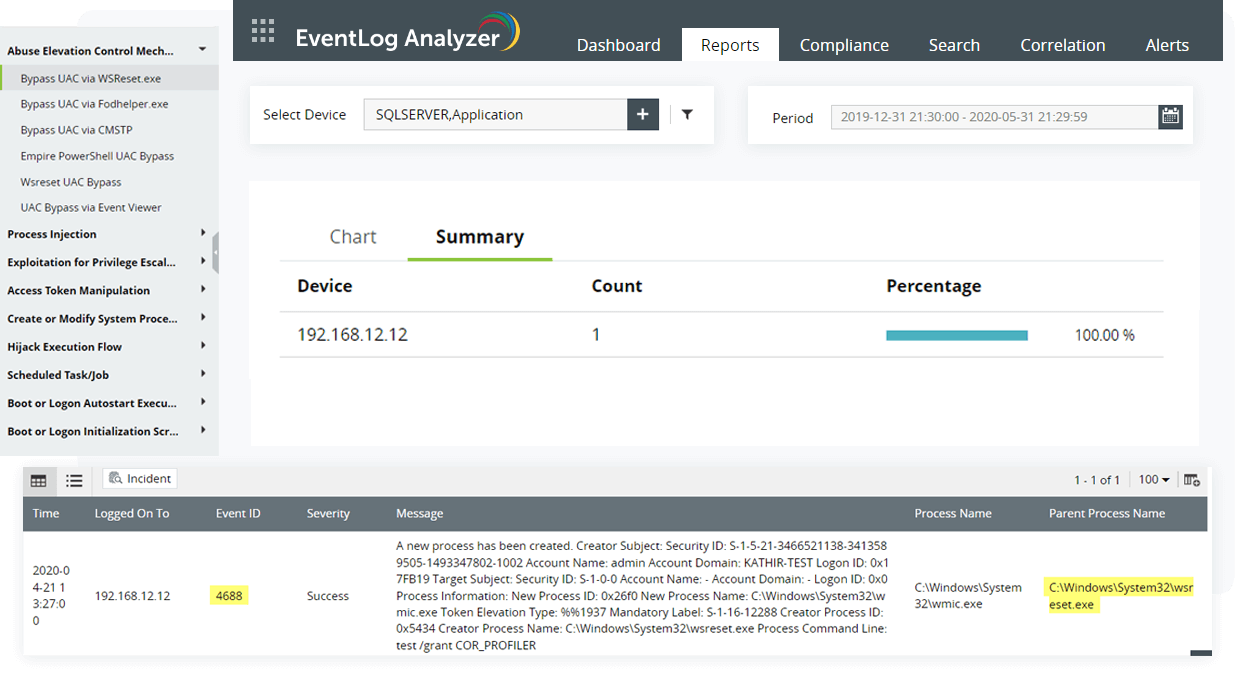Viewport: 1235px width, 673px height.
Task: Switch to the Chart tab
Action: 353,237
